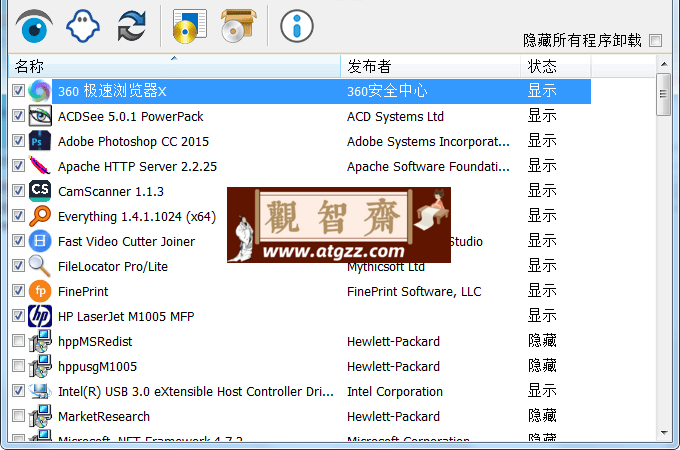Select Apache HTTP Server 2.2.25 entry
The height and width of the screenshot is (450, 680).
tap(137, 167)
